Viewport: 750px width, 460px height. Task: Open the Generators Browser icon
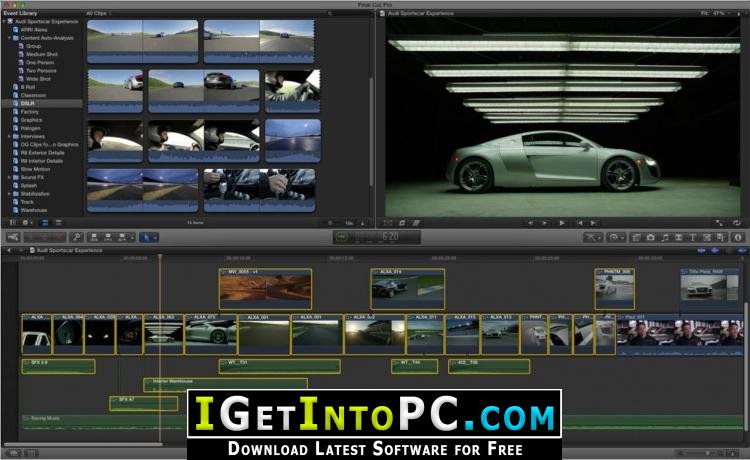pyautogui.click(x=707, y=237)
